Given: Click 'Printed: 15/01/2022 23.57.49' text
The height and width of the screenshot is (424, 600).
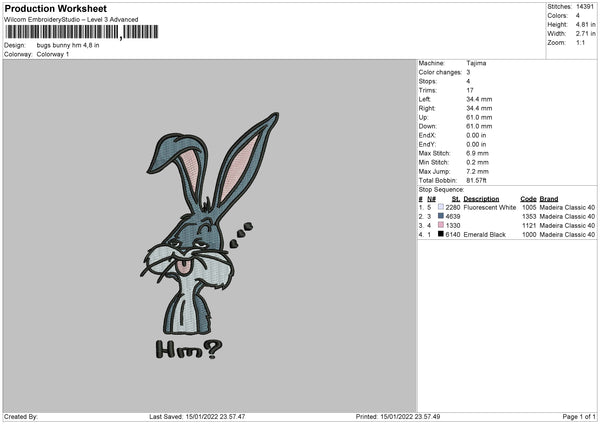Looking at the screenshot, I should (x=398, y=417).
